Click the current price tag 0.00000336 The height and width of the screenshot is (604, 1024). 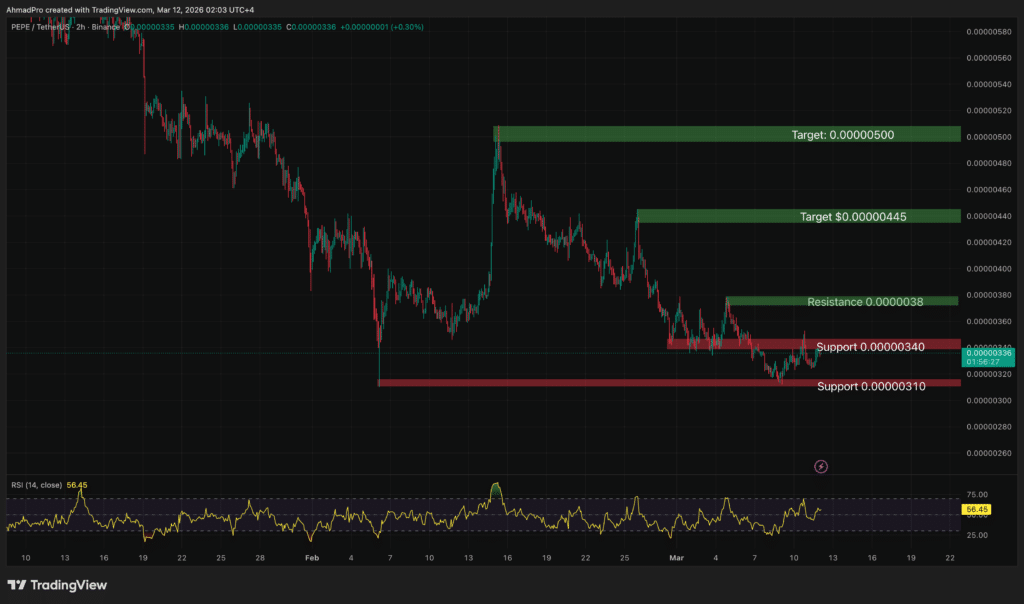[x=988, y=354]
